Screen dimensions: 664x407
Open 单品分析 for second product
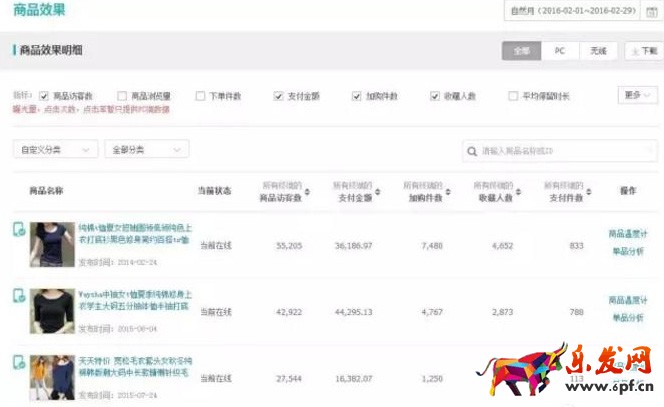[x=627, y=317]
